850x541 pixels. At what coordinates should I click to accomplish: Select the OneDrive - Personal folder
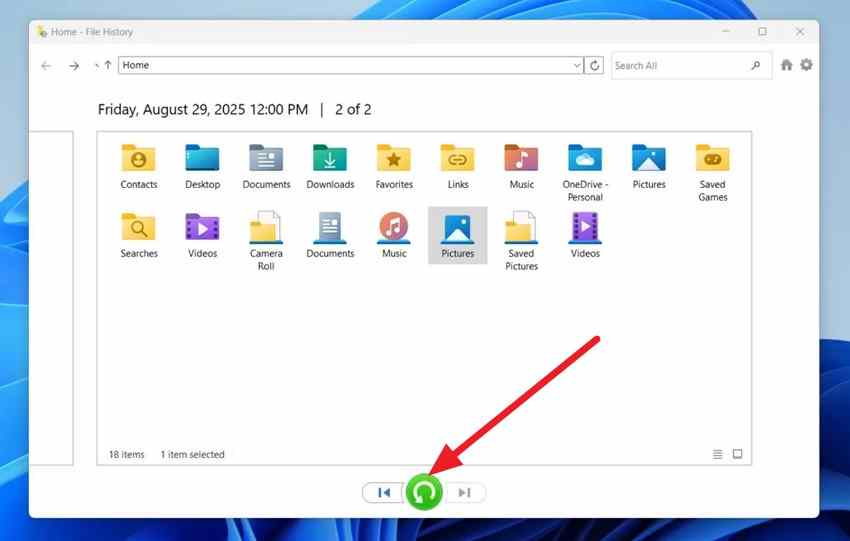click(585, 173)
